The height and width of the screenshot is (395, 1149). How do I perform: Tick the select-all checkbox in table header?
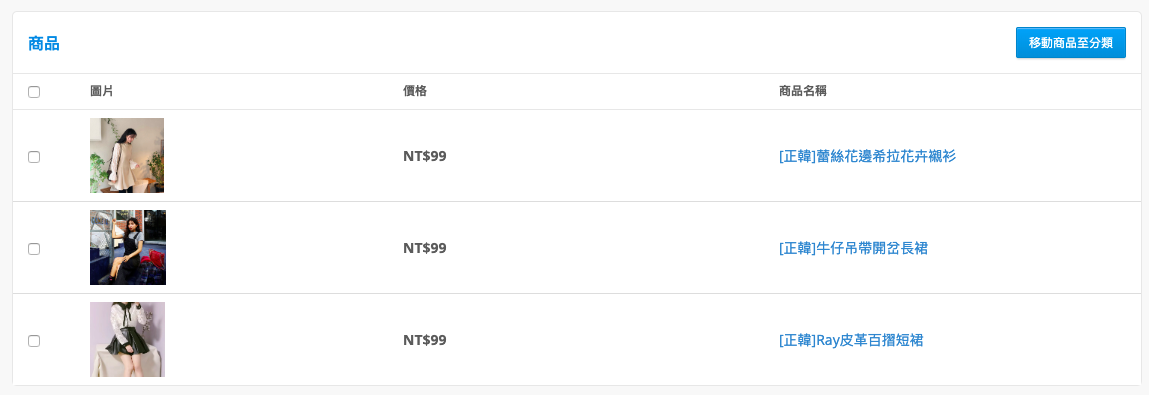pos(34,92)
